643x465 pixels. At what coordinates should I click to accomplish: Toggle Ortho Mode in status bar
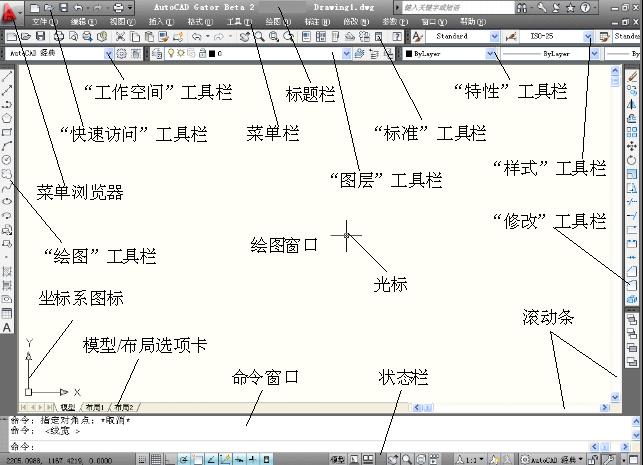point(169,460)
